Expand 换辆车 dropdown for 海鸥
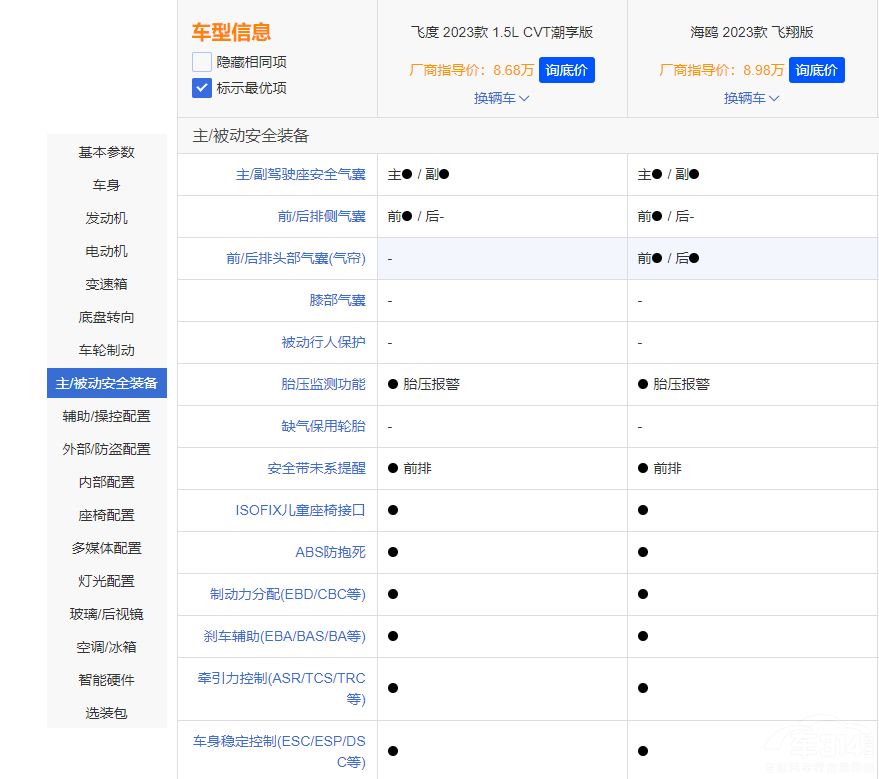The image size is (879, 779). tap(752, 98)
